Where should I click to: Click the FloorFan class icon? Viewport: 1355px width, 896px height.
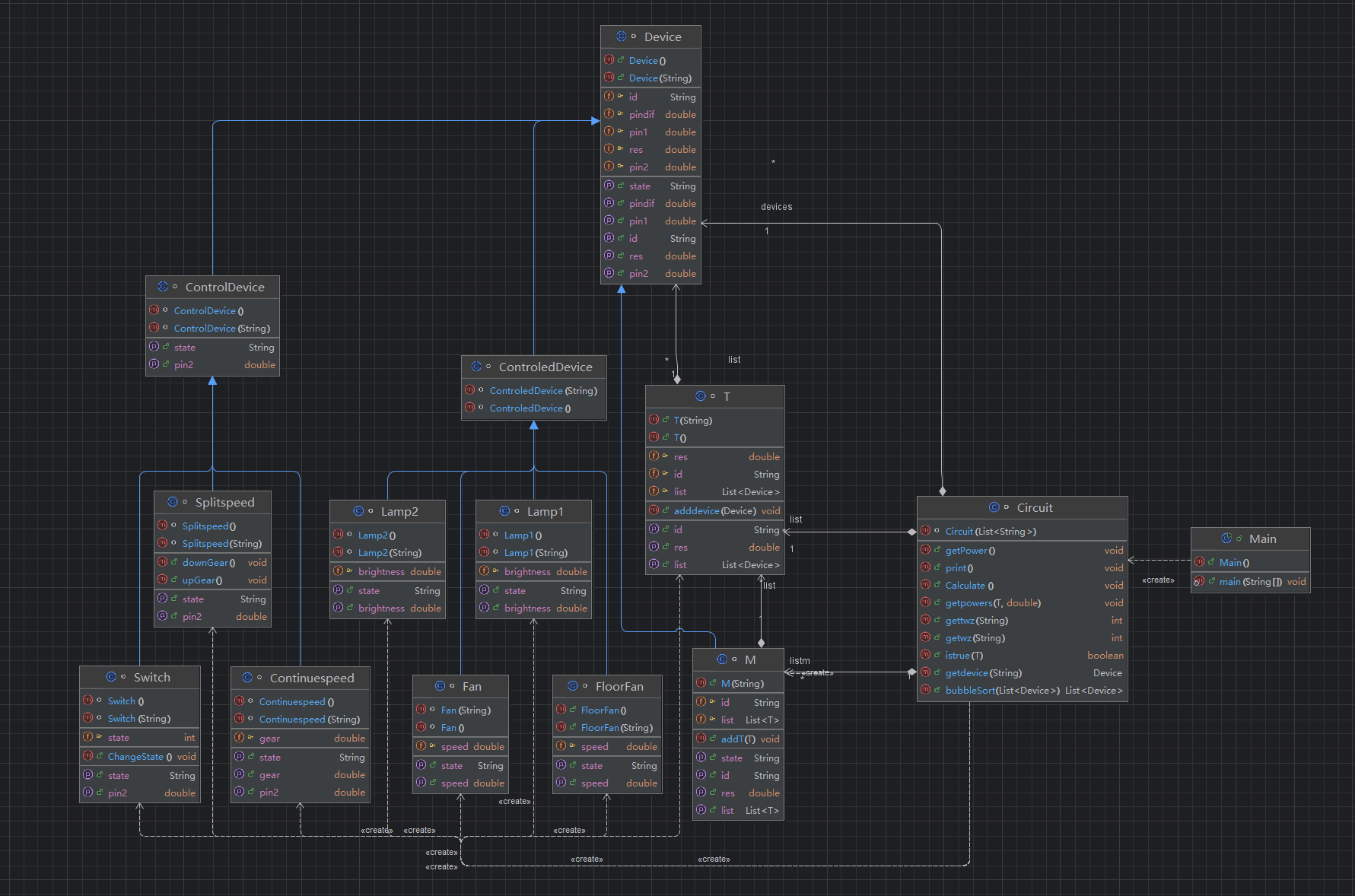click(573, 686)
